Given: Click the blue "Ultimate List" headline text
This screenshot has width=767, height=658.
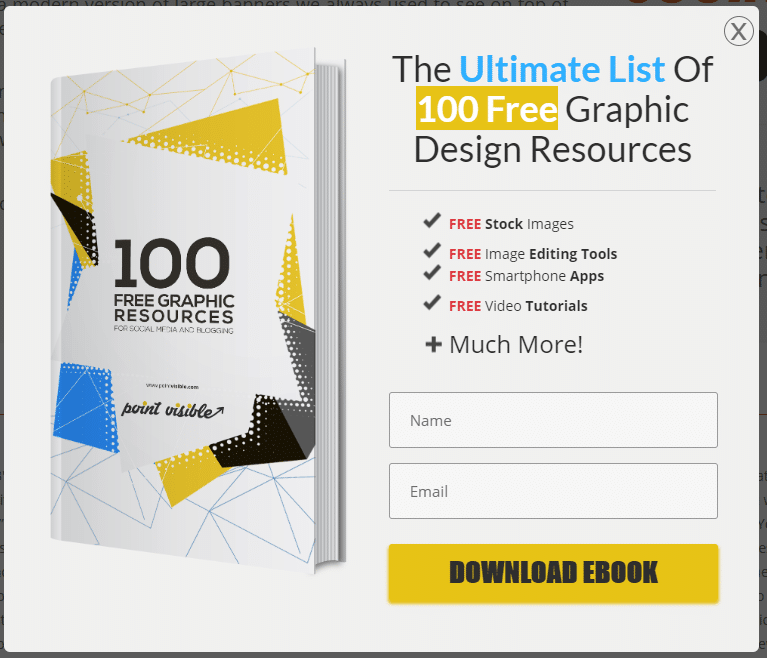Looking at the screenshot, I should point(561,69).
